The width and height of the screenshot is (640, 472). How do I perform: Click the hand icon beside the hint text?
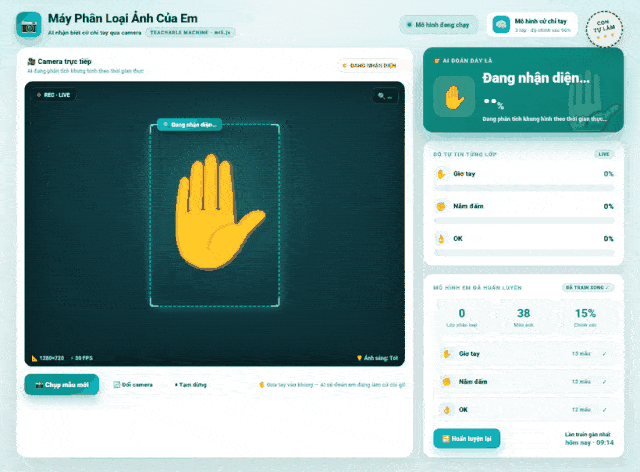point(262,385)
